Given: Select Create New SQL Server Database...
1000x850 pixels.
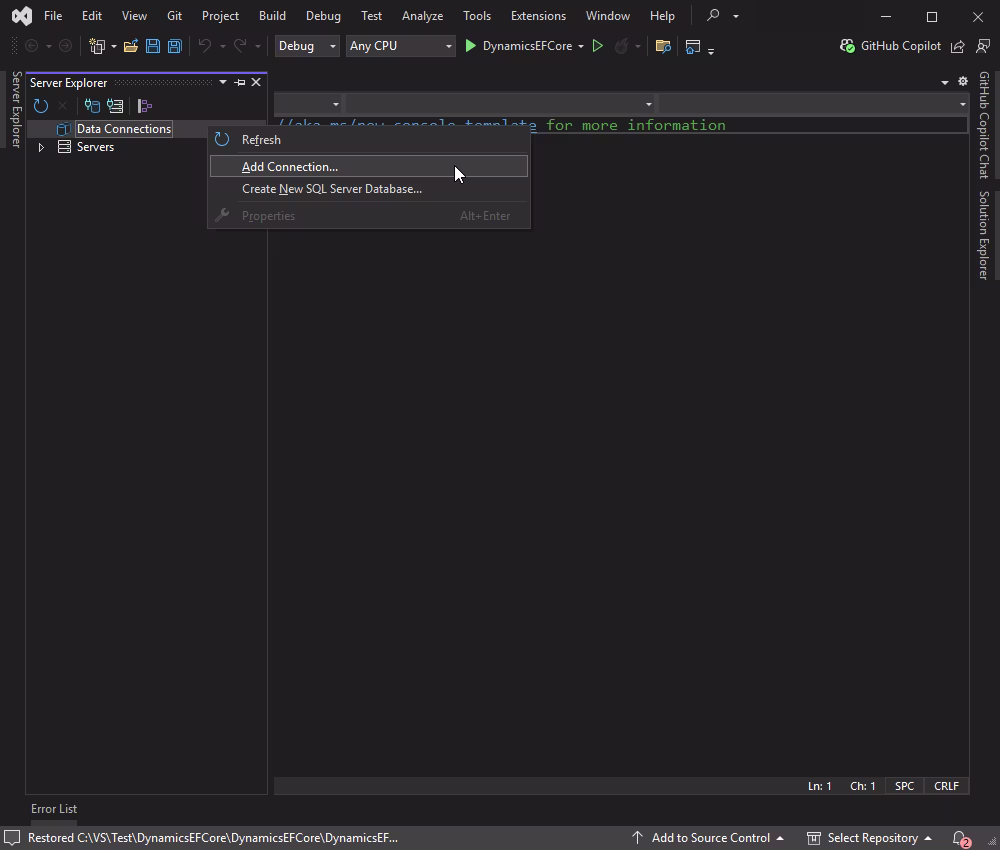Looking at the screenshot, I should (x=369, y=189).
